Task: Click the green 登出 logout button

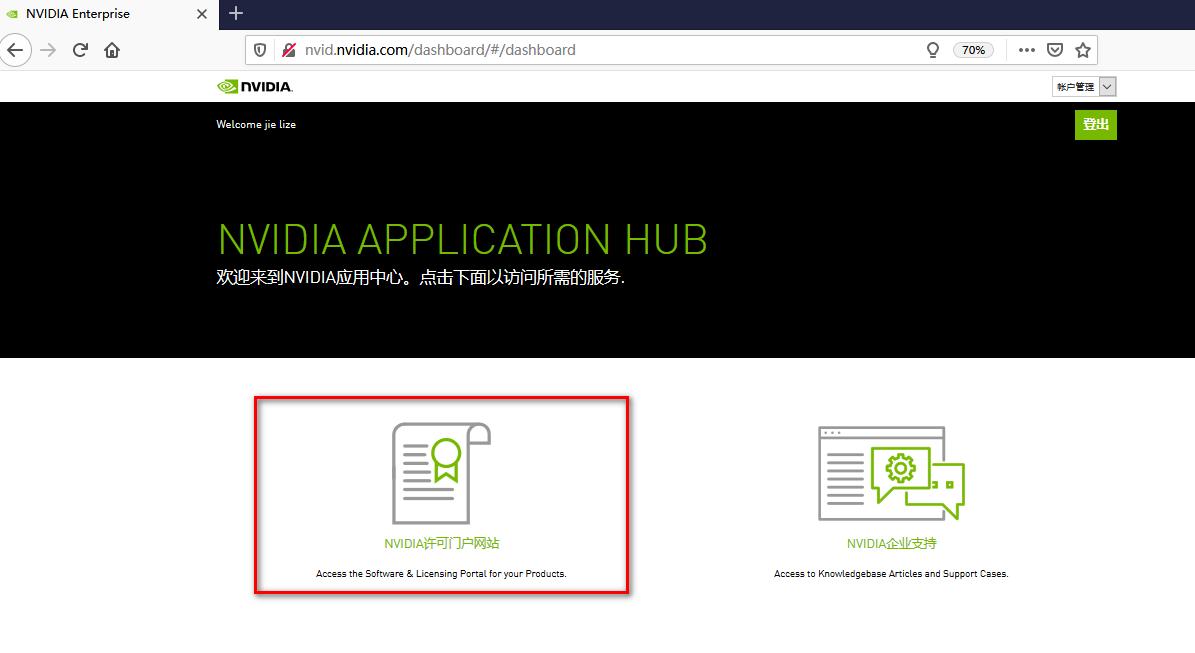Action: [1095, 125]
